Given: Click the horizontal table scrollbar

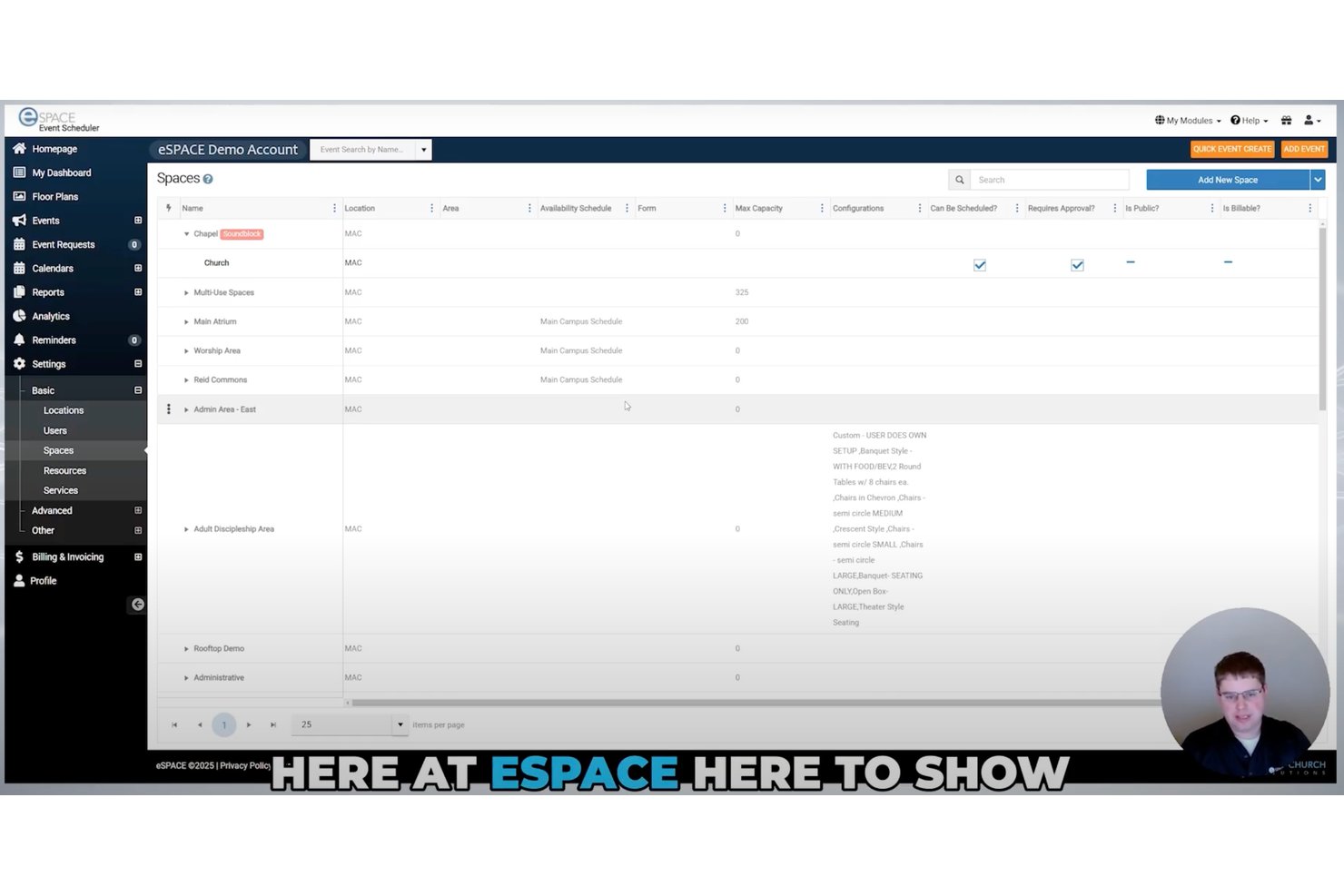Looking at the screenshot, I should tap(754, 703).
